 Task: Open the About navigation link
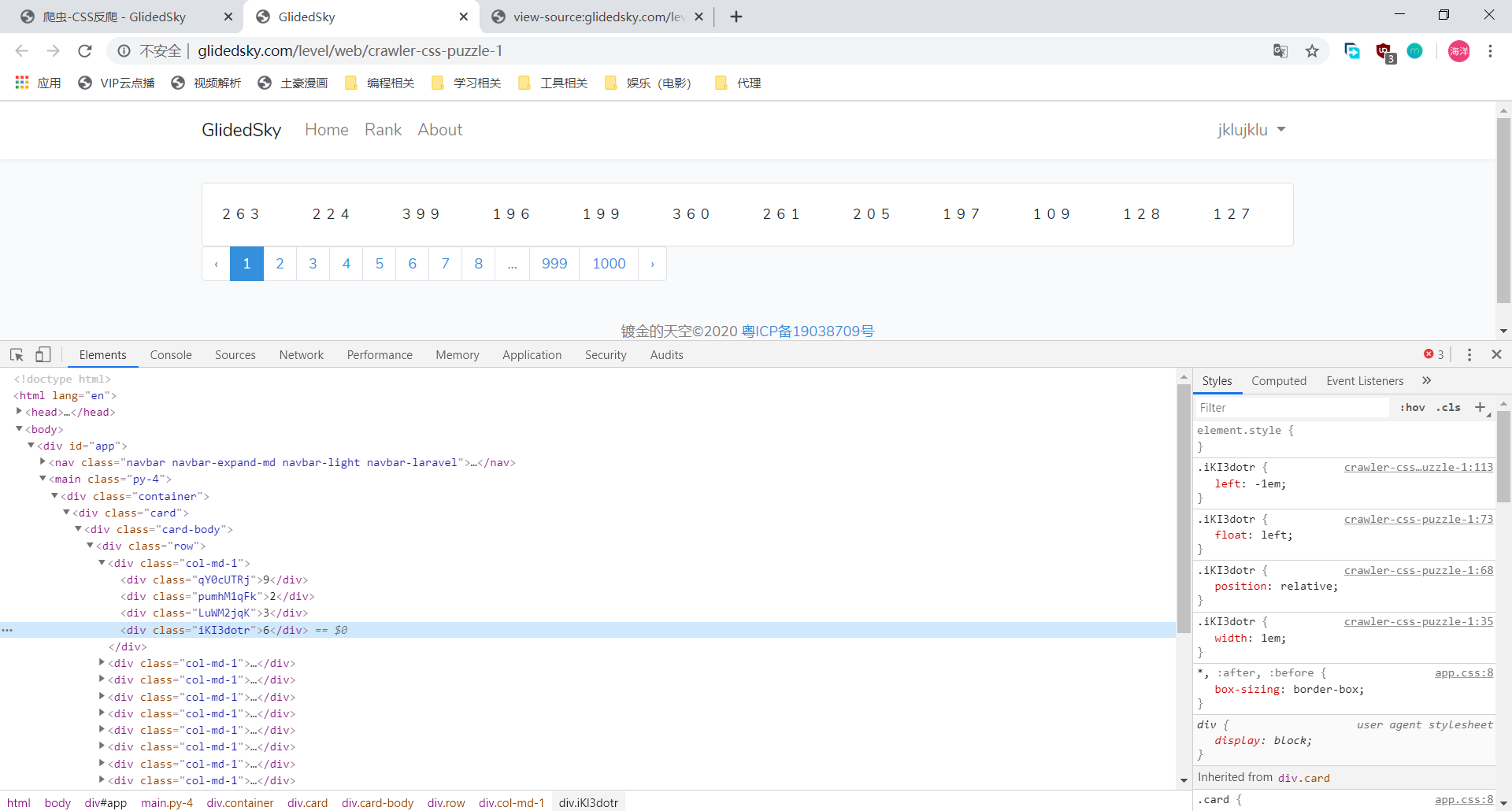[x=440, y=130]
